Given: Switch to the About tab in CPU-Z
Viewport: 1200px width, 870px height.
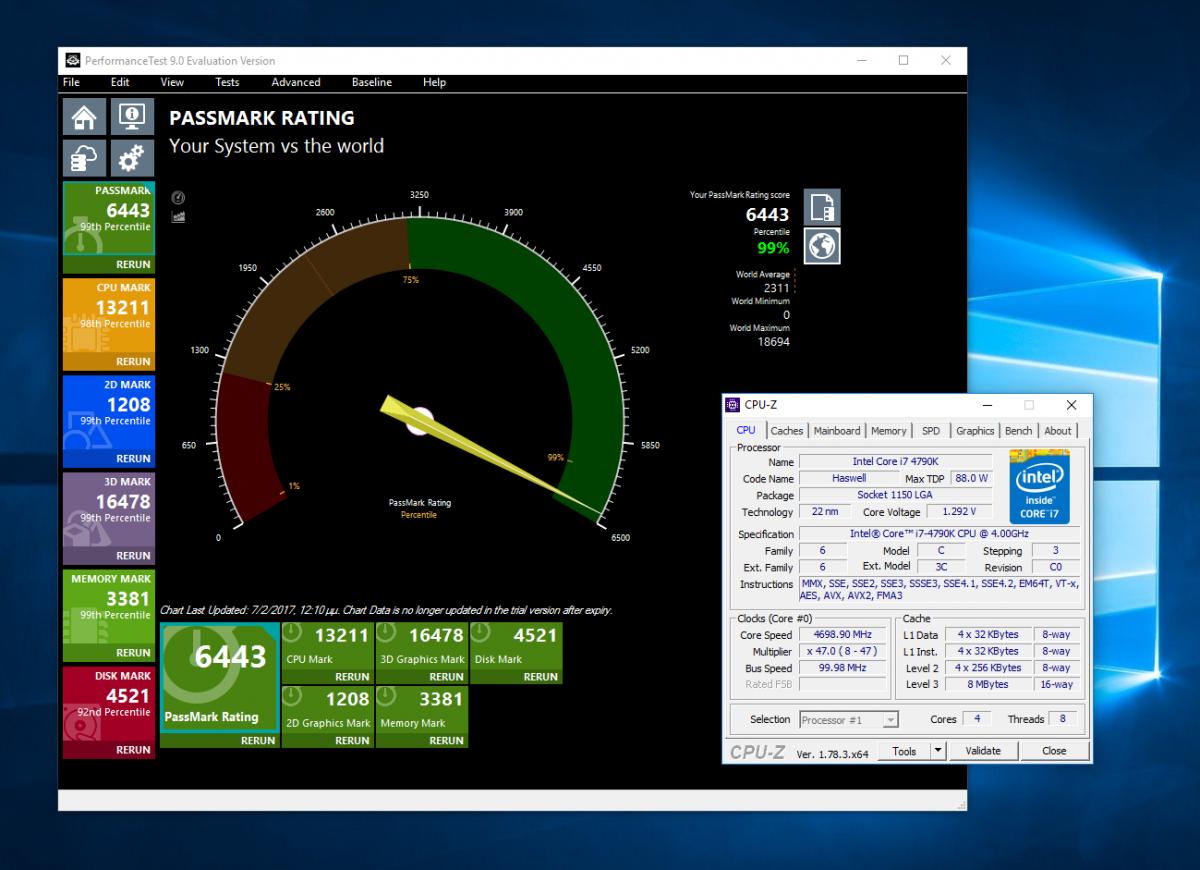Looking at the screenshot, I should pos(1058,431).
